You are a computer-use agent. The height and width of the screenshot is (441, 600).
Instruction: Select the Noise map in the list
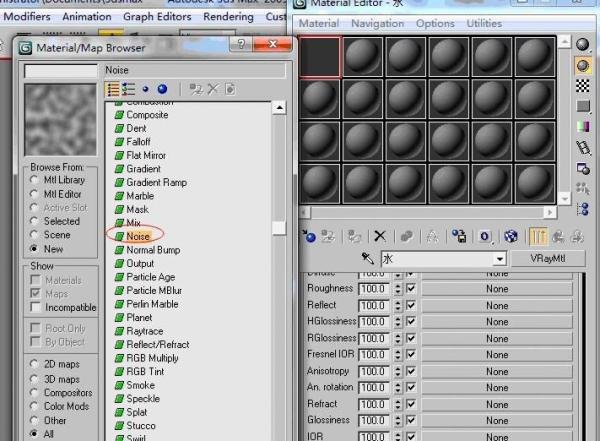tap(138, 236)
